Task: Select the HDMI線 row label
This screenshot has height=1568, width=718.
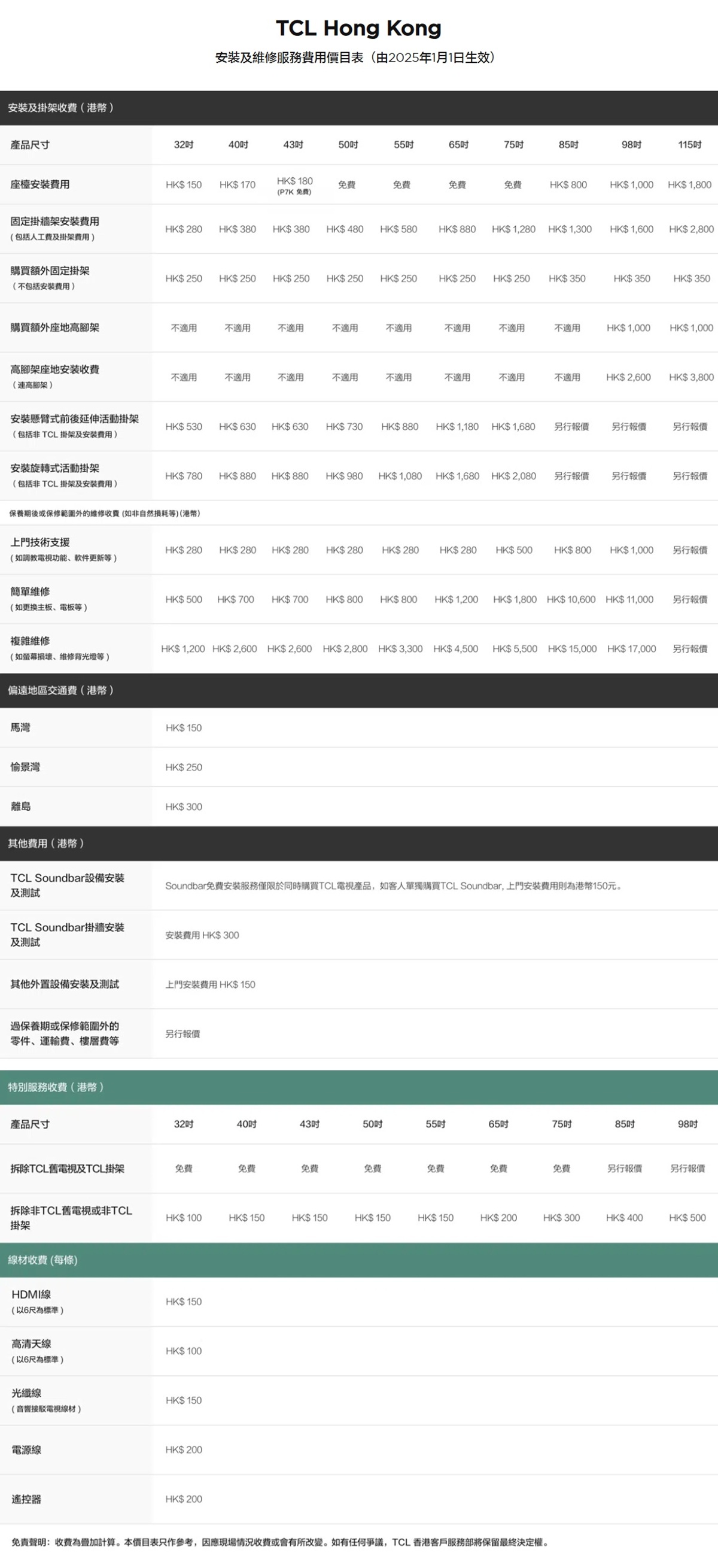Action: [32, 1295]
